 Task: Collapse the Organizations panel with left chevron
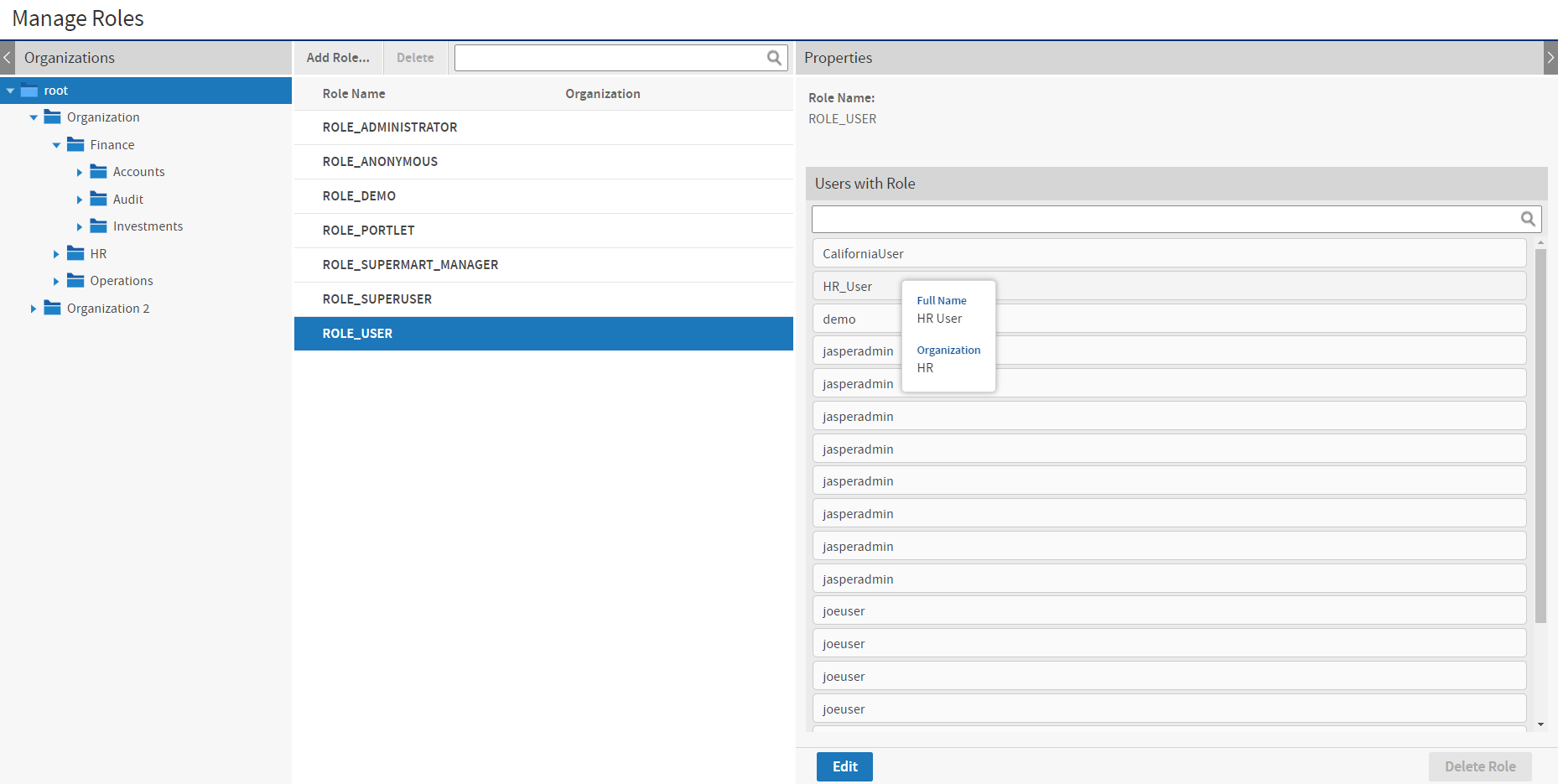click(7, 58)
